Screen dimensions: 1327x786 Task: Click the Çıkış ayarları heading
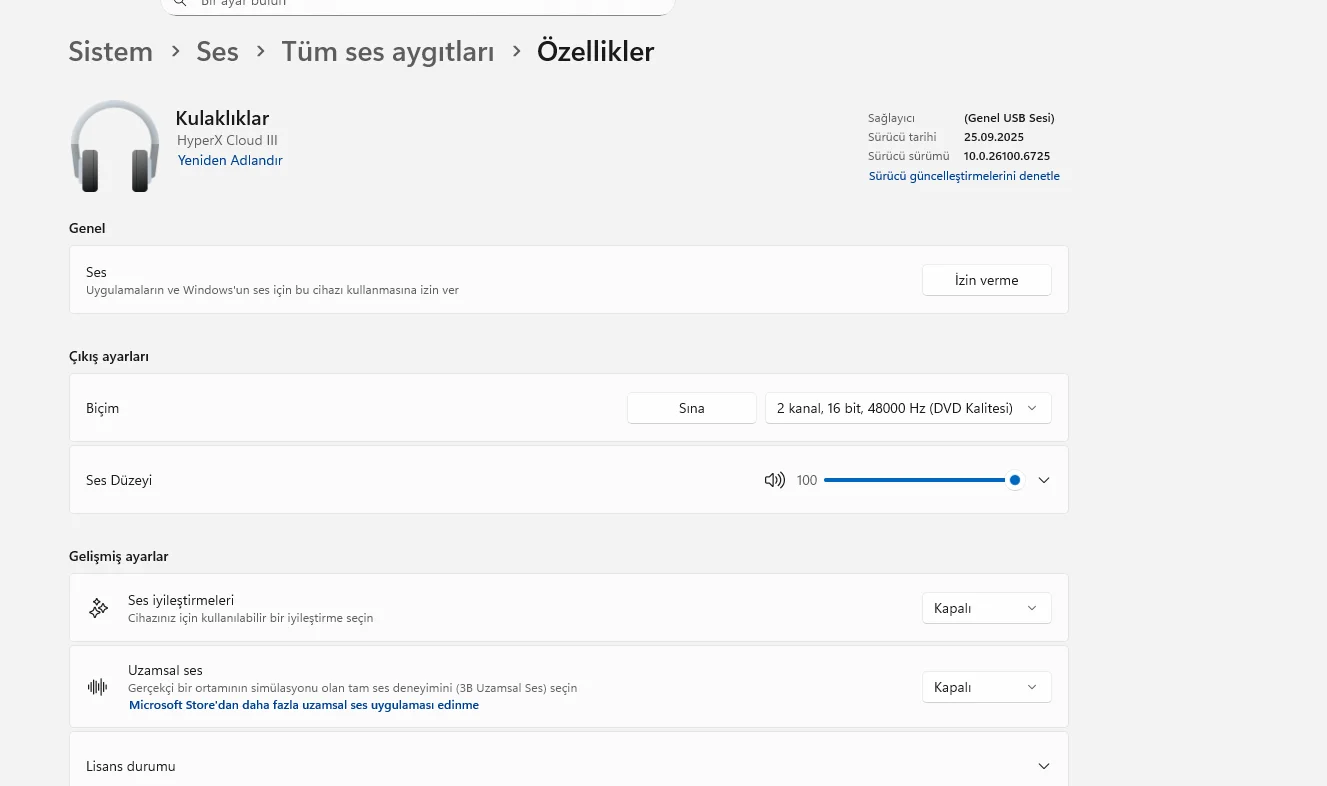point(109,356)
